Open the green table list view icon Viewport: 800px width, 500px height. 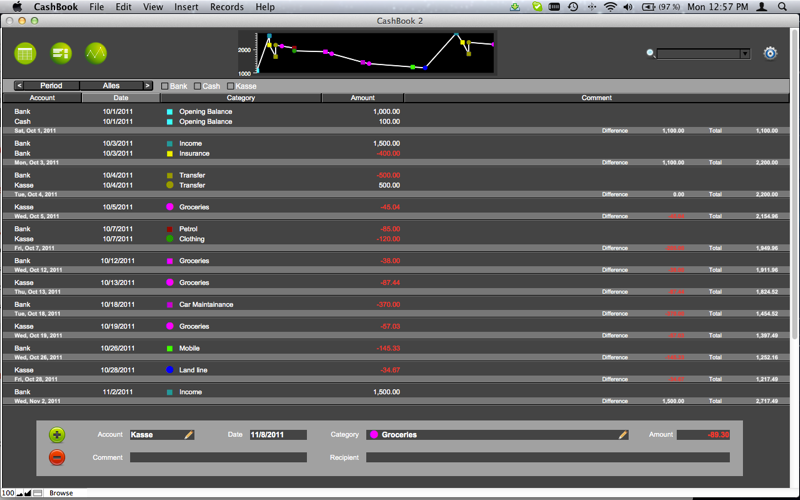(x=26, y=53)
